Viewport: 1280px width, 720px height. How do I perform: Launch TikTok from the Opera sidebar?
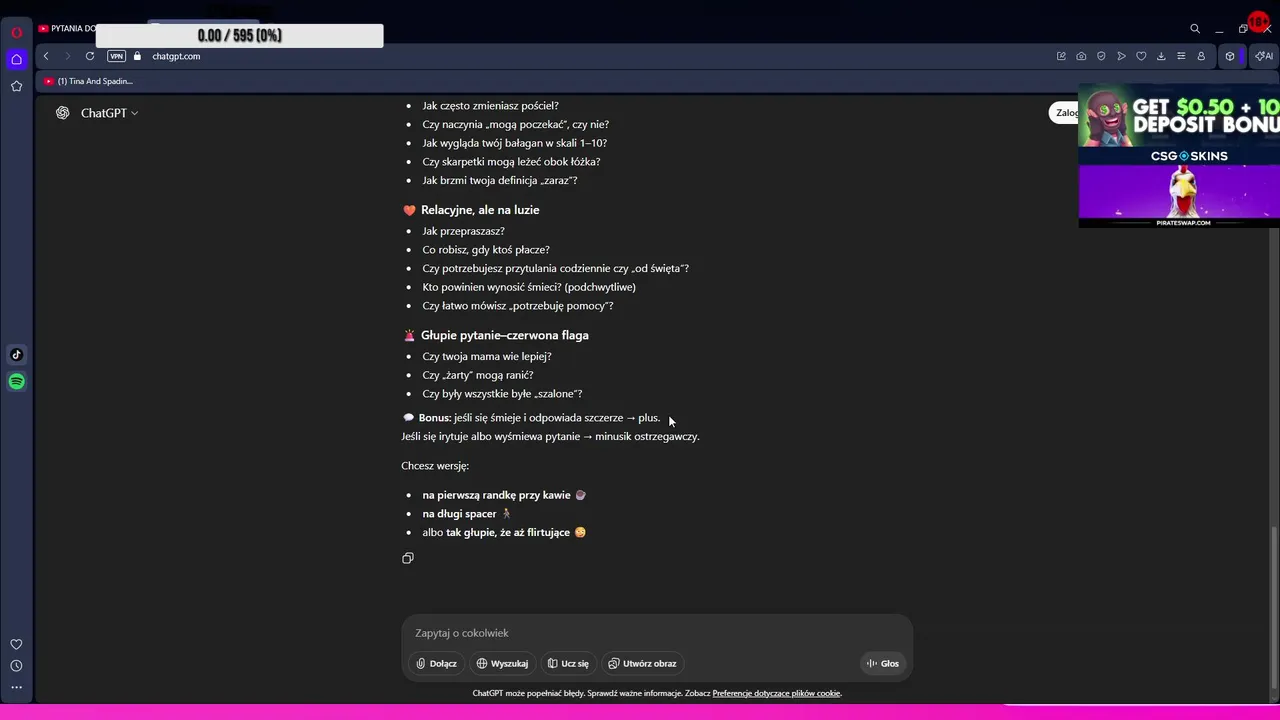tap(16, 354)
